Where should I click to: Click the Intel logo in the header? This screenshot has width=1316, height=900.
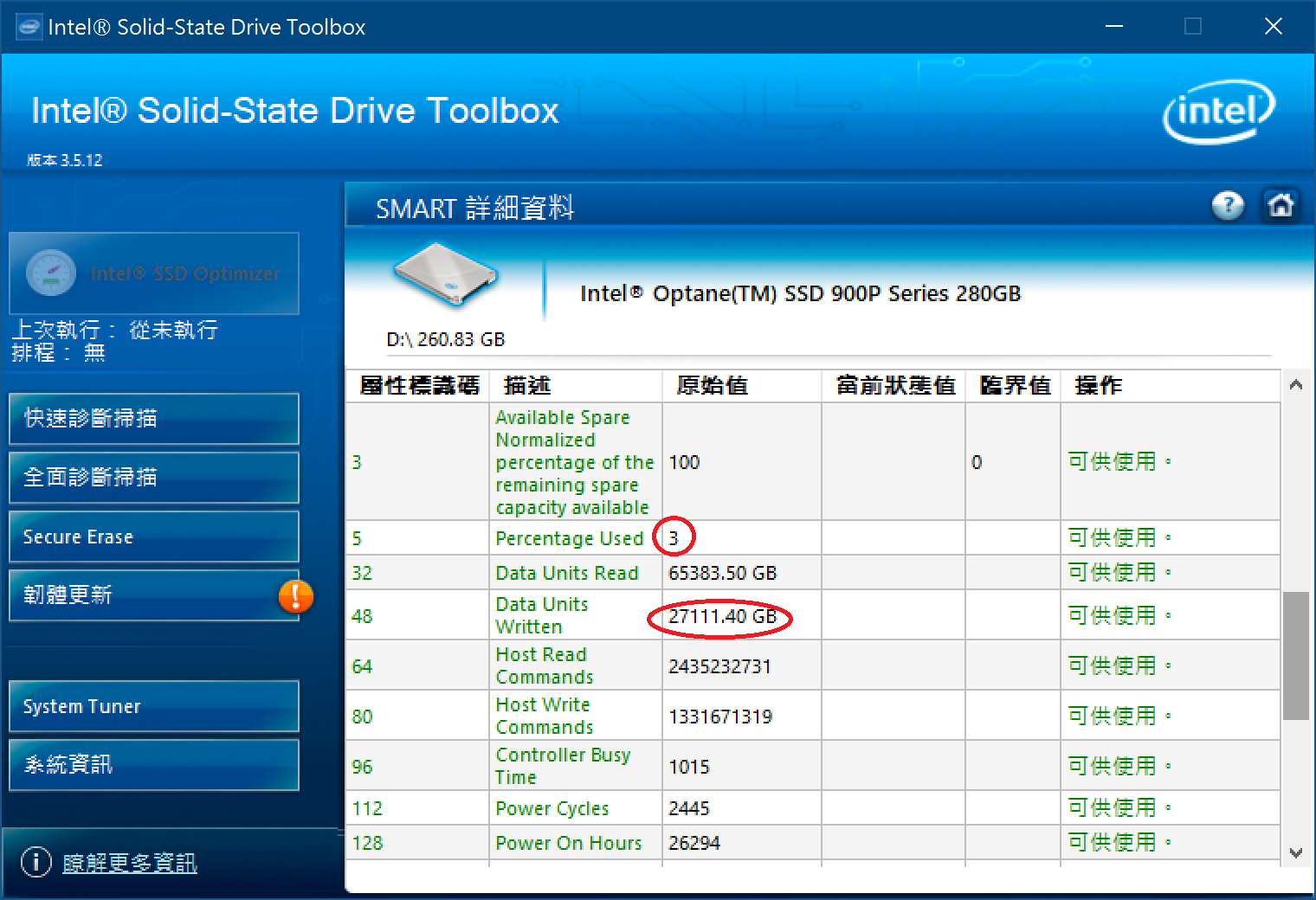click(x=1218, y=112)
